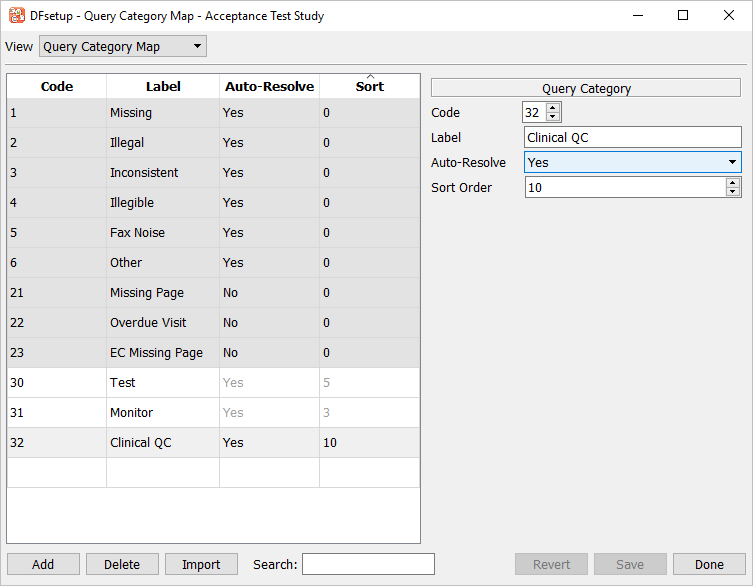Click the Code column header

pyautogui.click(x=57, y=87)
